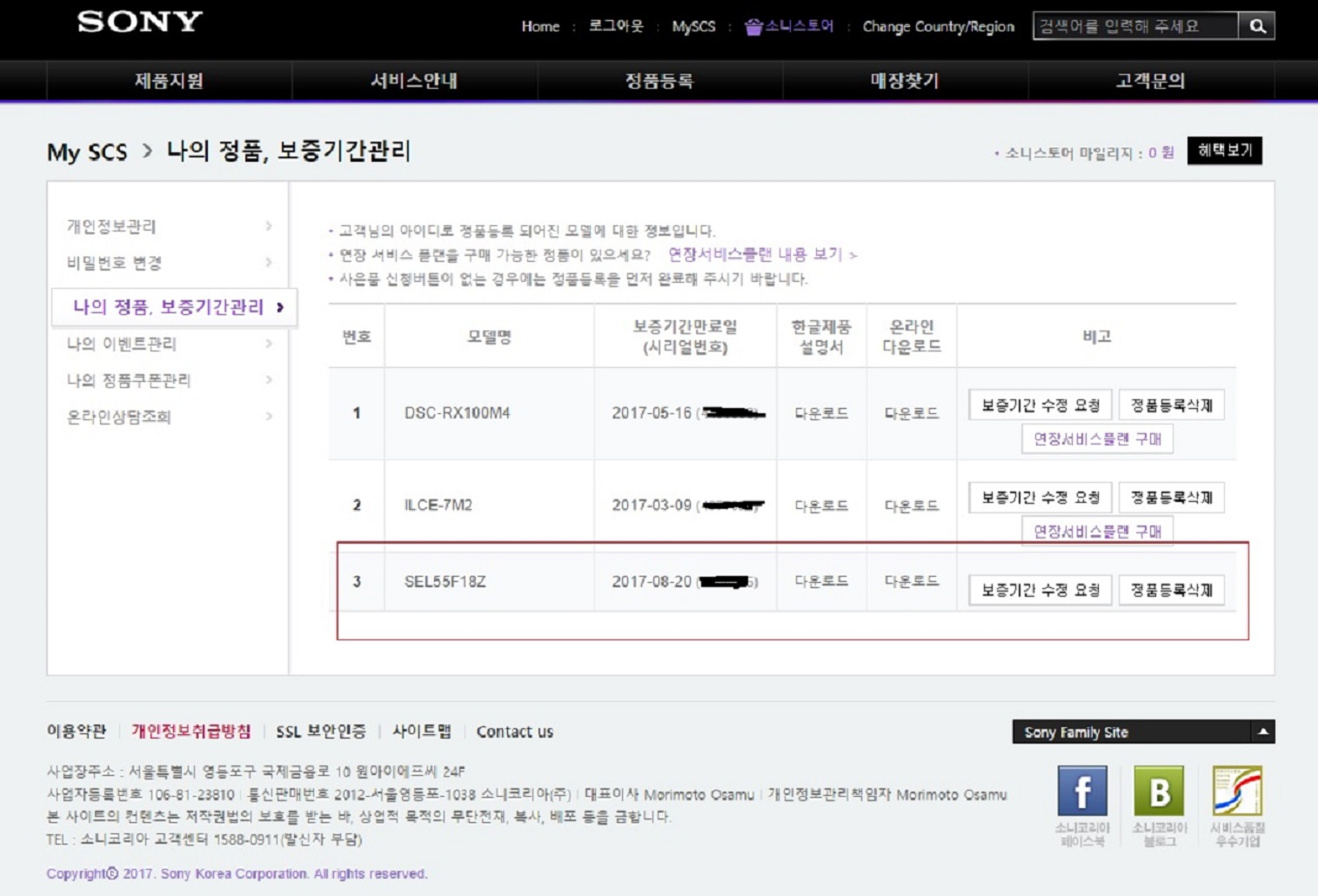Open Sony Korea Facebook icon

1082,791
